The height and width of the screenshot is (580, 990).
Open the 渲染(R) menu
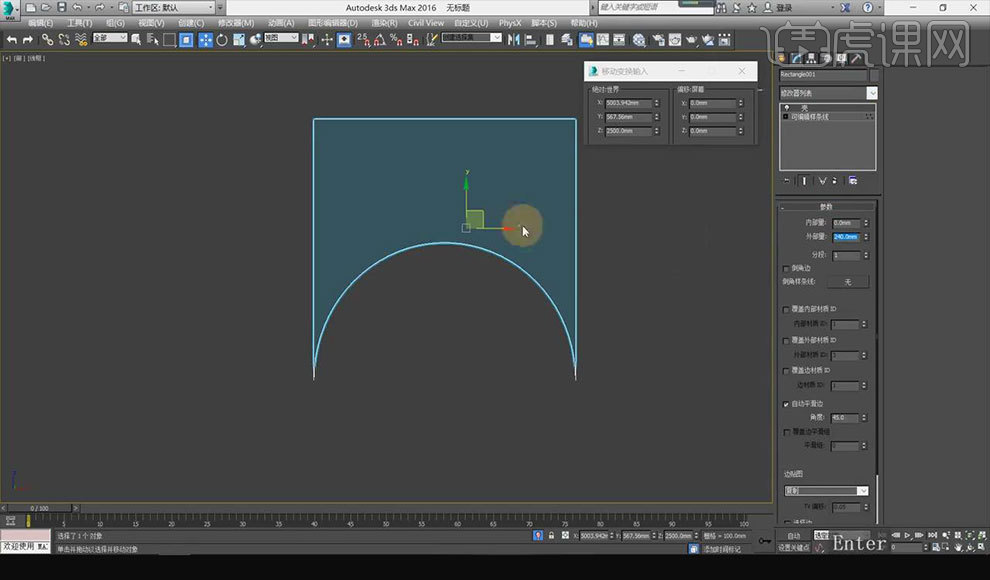[384, 23]
